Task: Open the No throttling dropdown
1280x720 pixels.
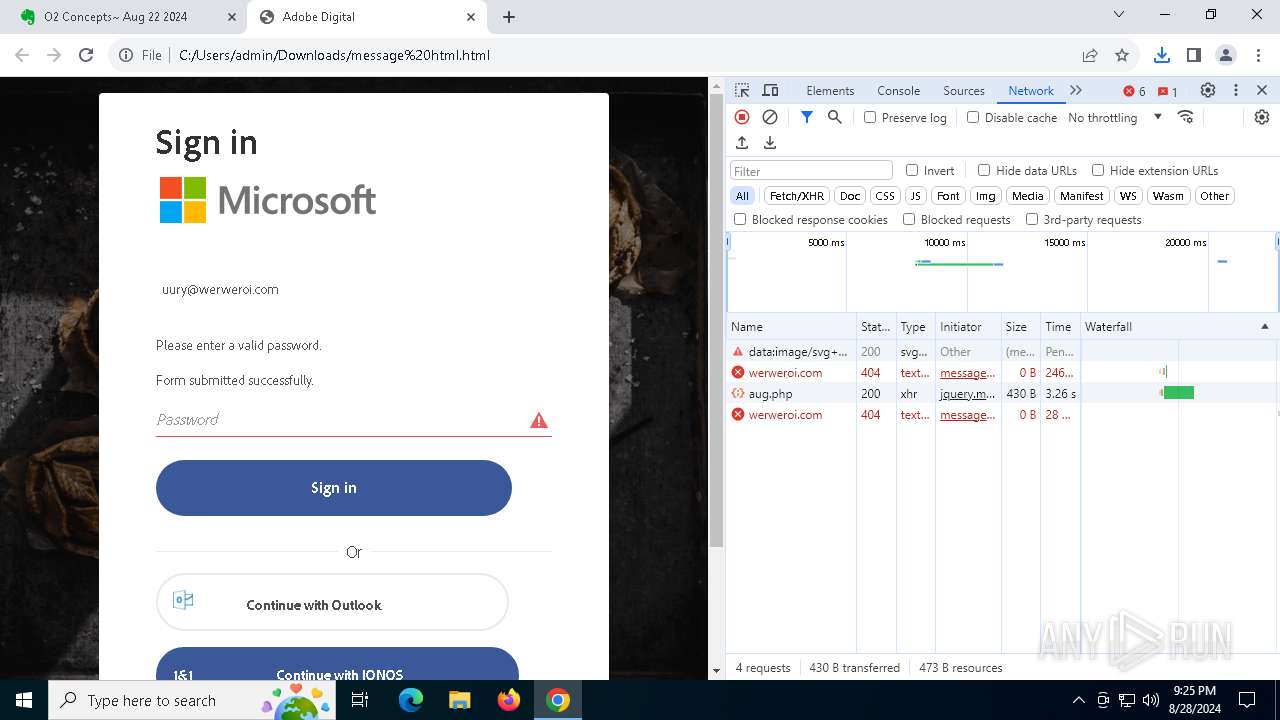Action: tap(1115, 117)
